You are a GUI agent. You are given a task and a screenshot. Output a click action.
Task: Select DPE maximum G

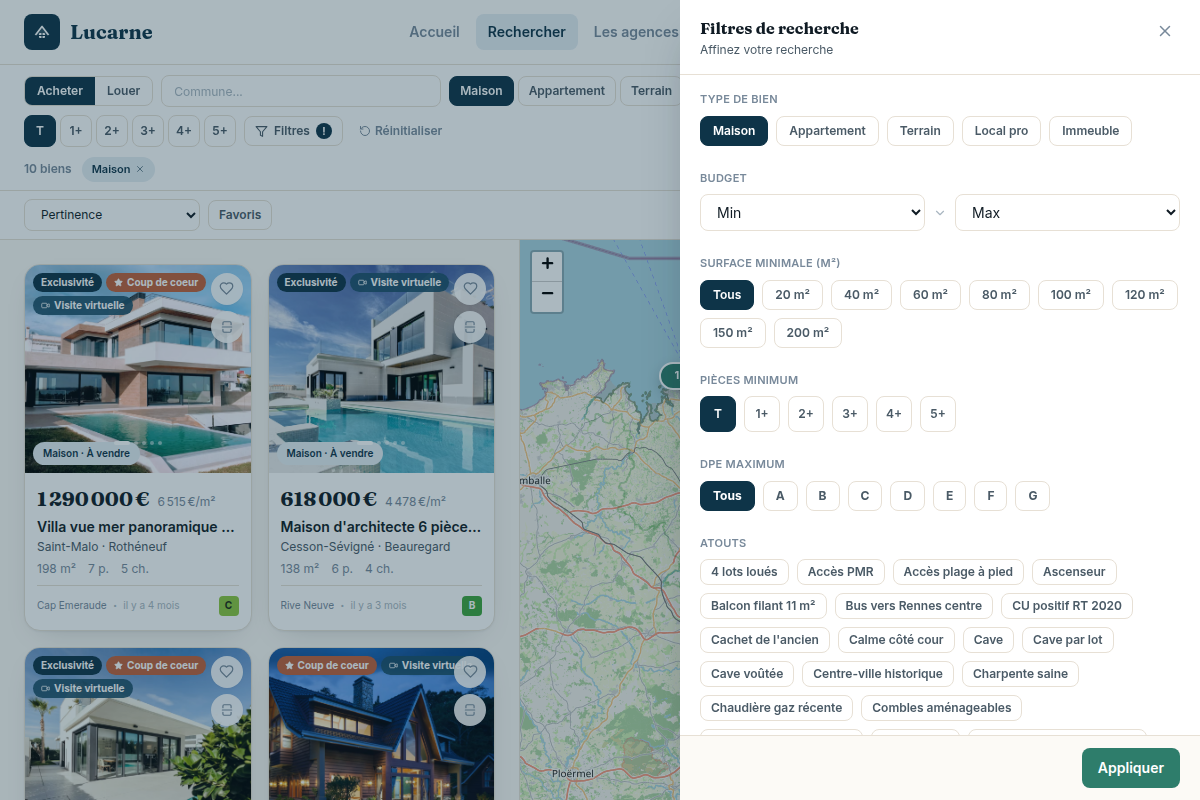[1032, 496]
